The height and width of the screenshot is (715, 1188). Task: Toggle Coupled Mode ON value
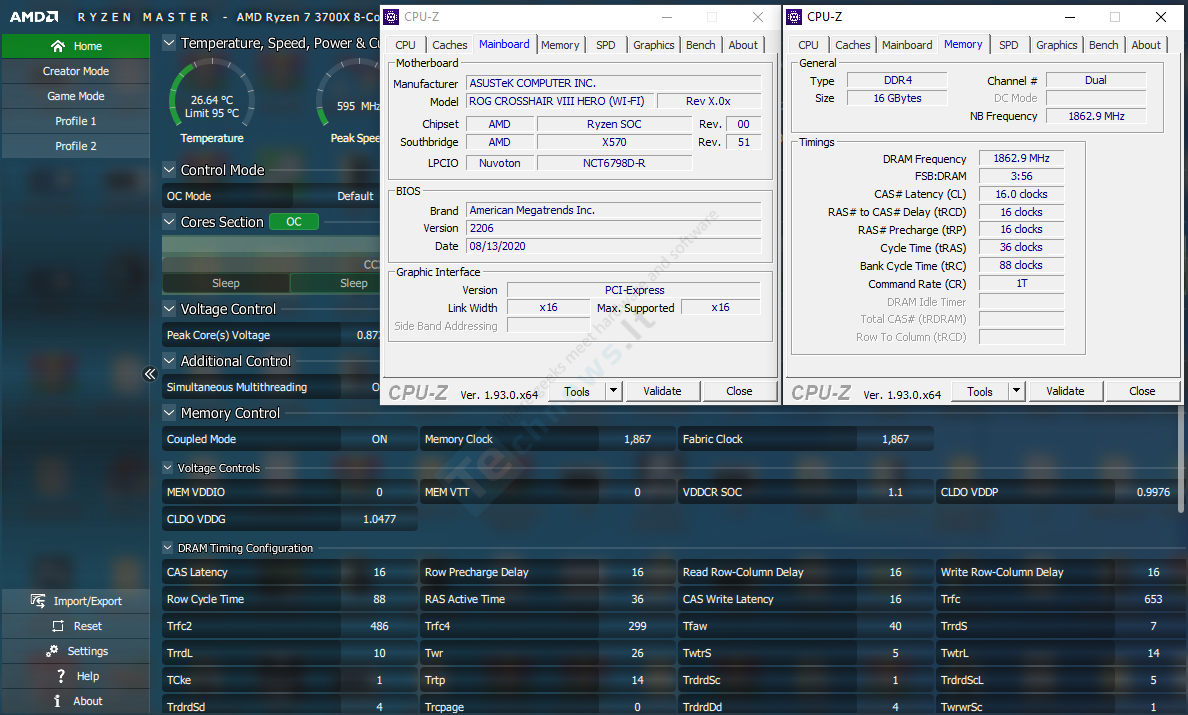click(380, 439)
